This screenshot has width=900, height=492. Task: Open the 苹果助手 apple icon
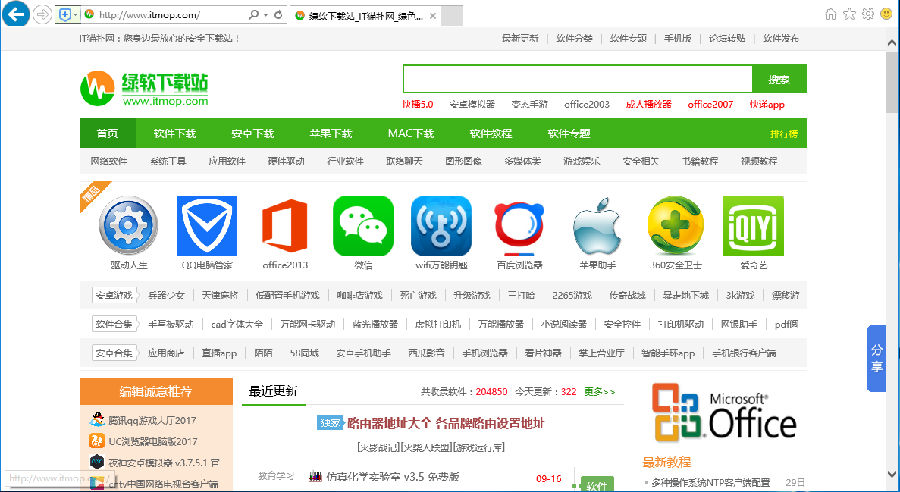click(x=598, y=226)
